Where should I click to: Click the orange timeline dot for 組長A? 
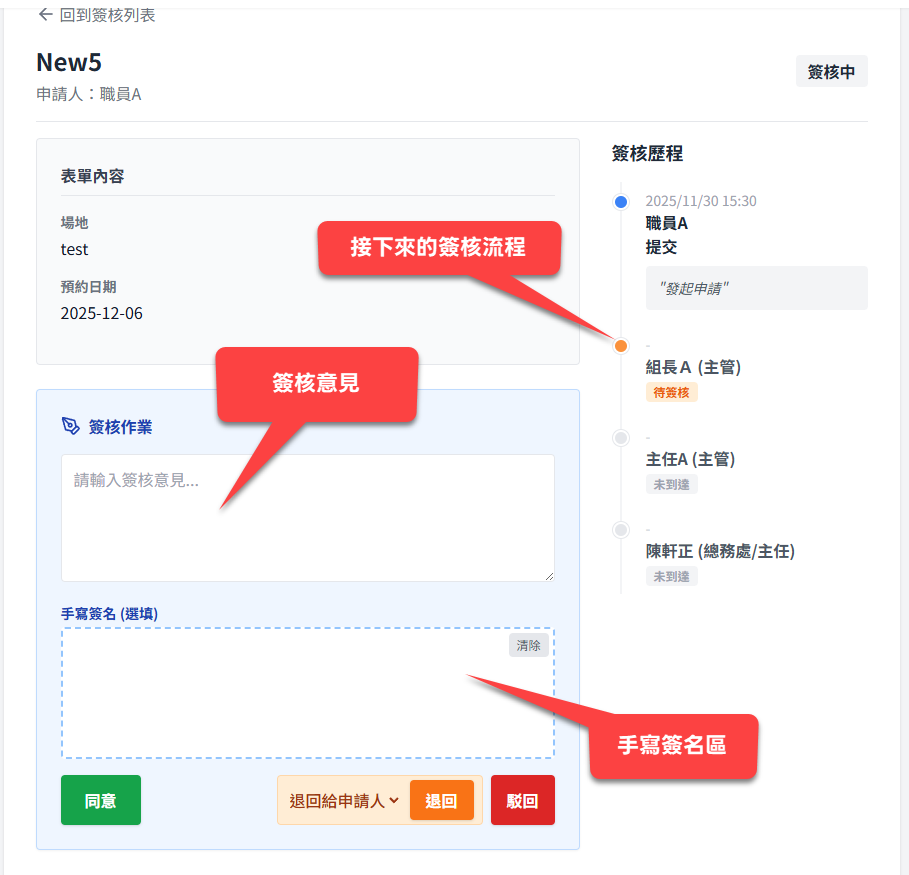pos(621,346)
